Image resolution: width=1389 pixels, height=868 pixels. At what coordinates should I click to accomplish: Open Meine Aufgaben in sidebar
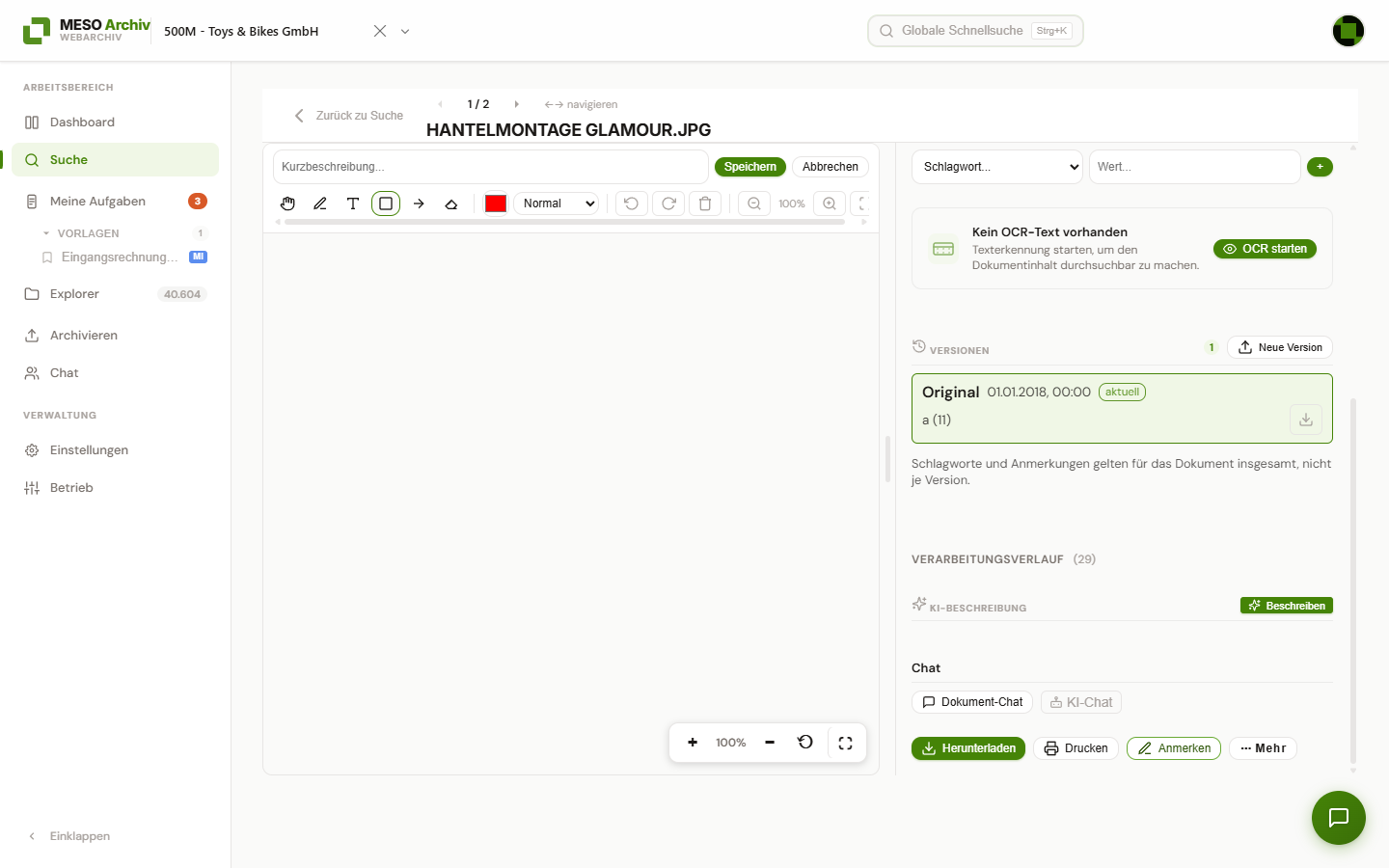(x=116, y=202)
